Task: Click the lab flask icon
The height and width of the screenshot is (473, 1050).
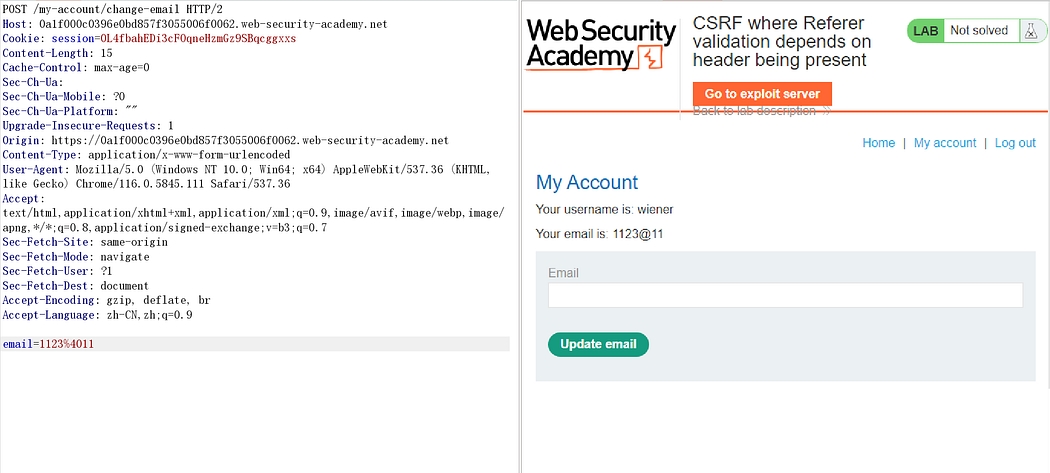Action: pyautogui.click(x=1030, y=31)
